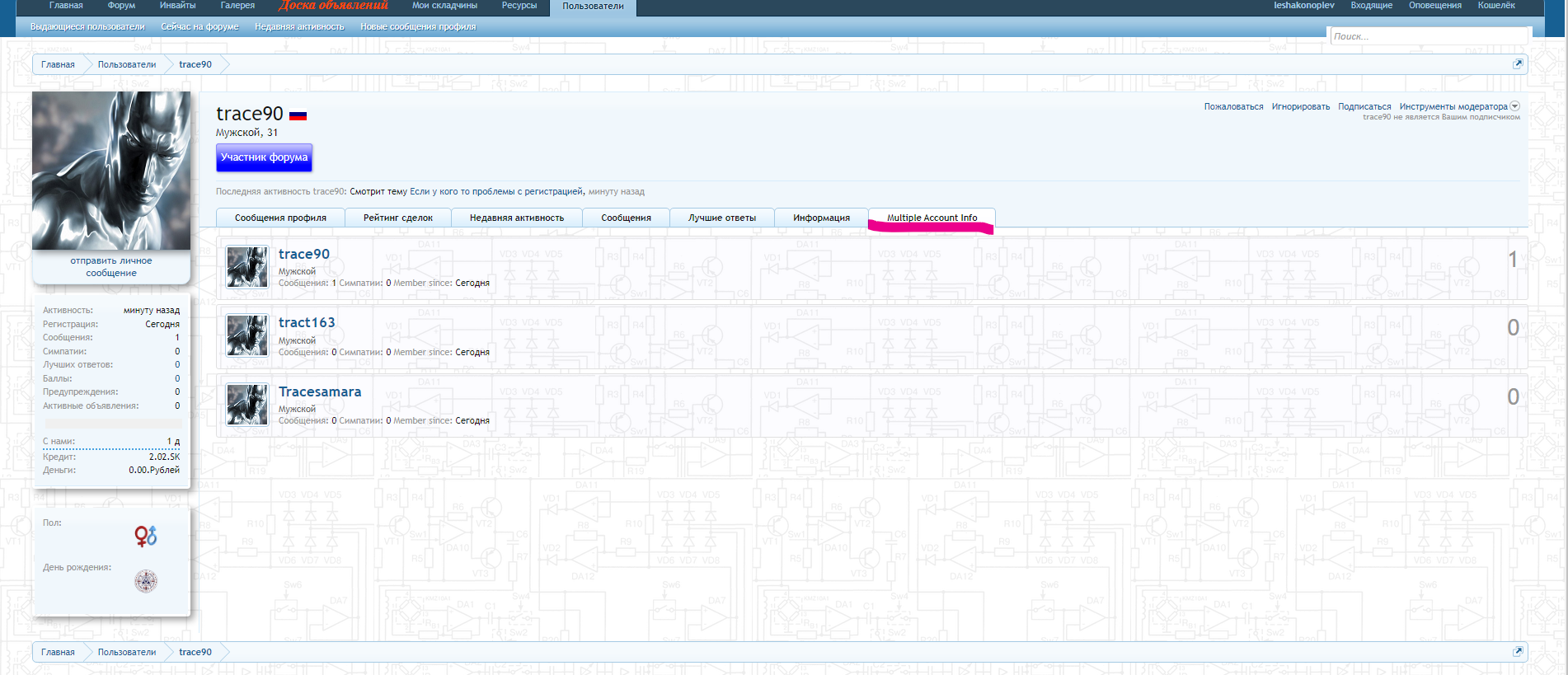Viewport: 1568px width, 675px height.
Task: Click the Russian flag icon beside trace90
Action: [298, 116]
